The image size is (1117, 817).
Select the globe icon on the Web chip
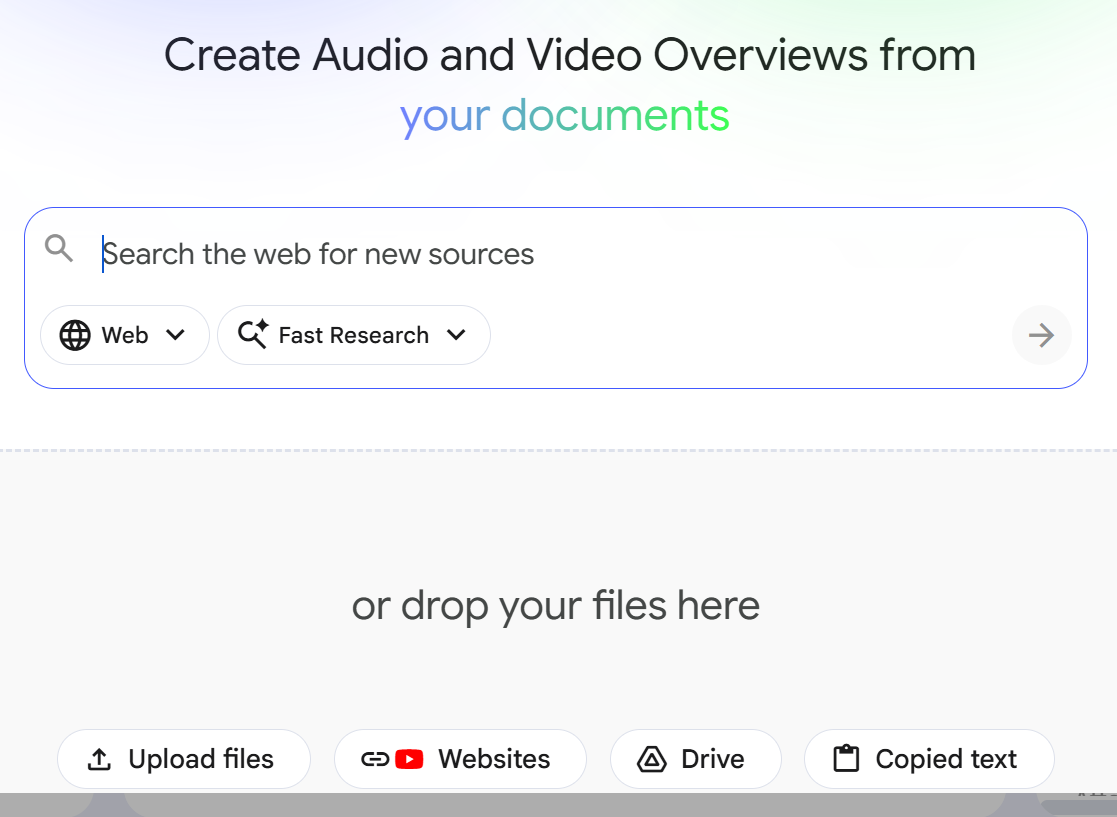click(76, 335)
